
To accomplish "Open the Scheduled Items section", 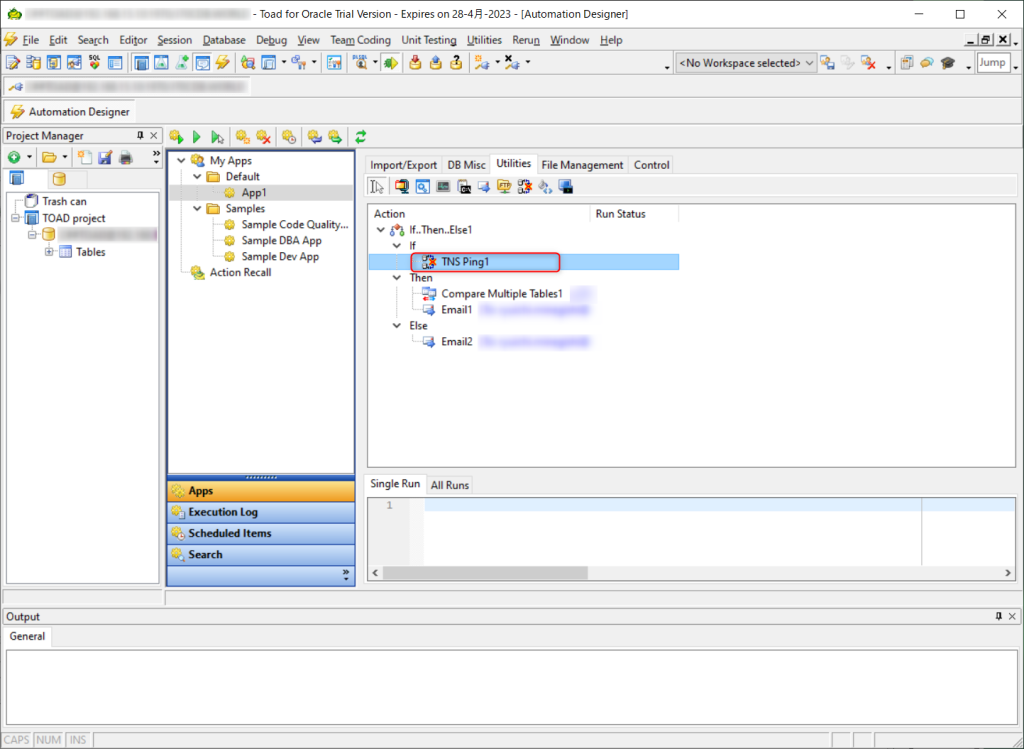I will (261, 534).
